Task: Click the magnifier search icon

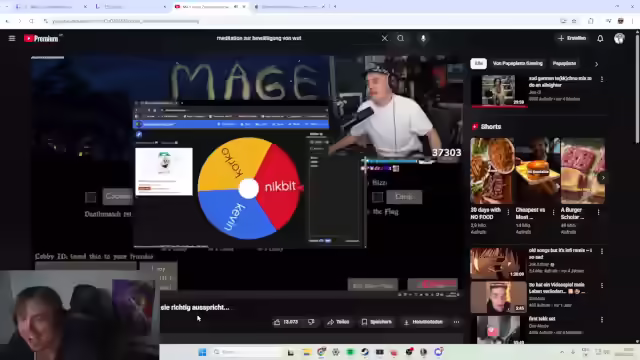Action: pyautogui.click(x=400, y=38)
